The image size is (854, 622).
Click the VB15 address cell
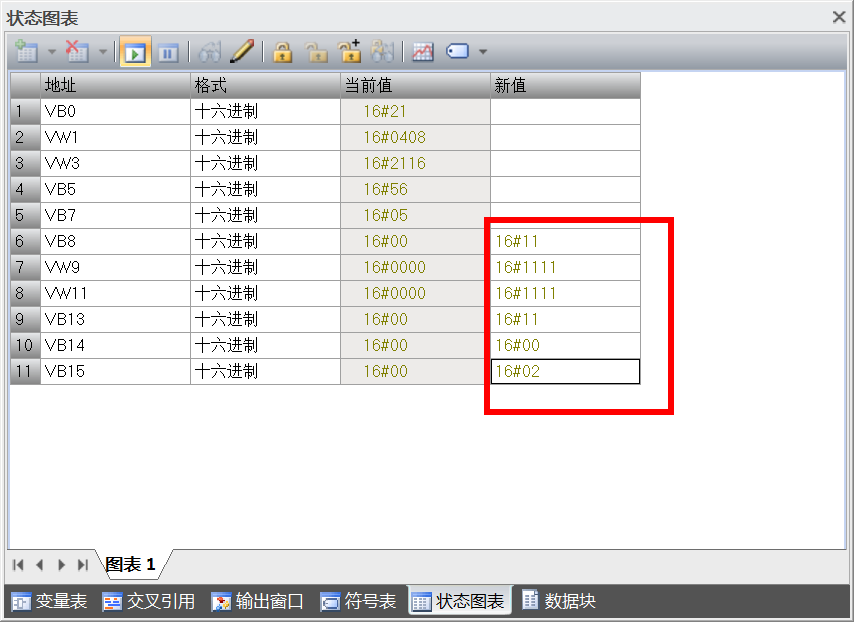(115, 371)
